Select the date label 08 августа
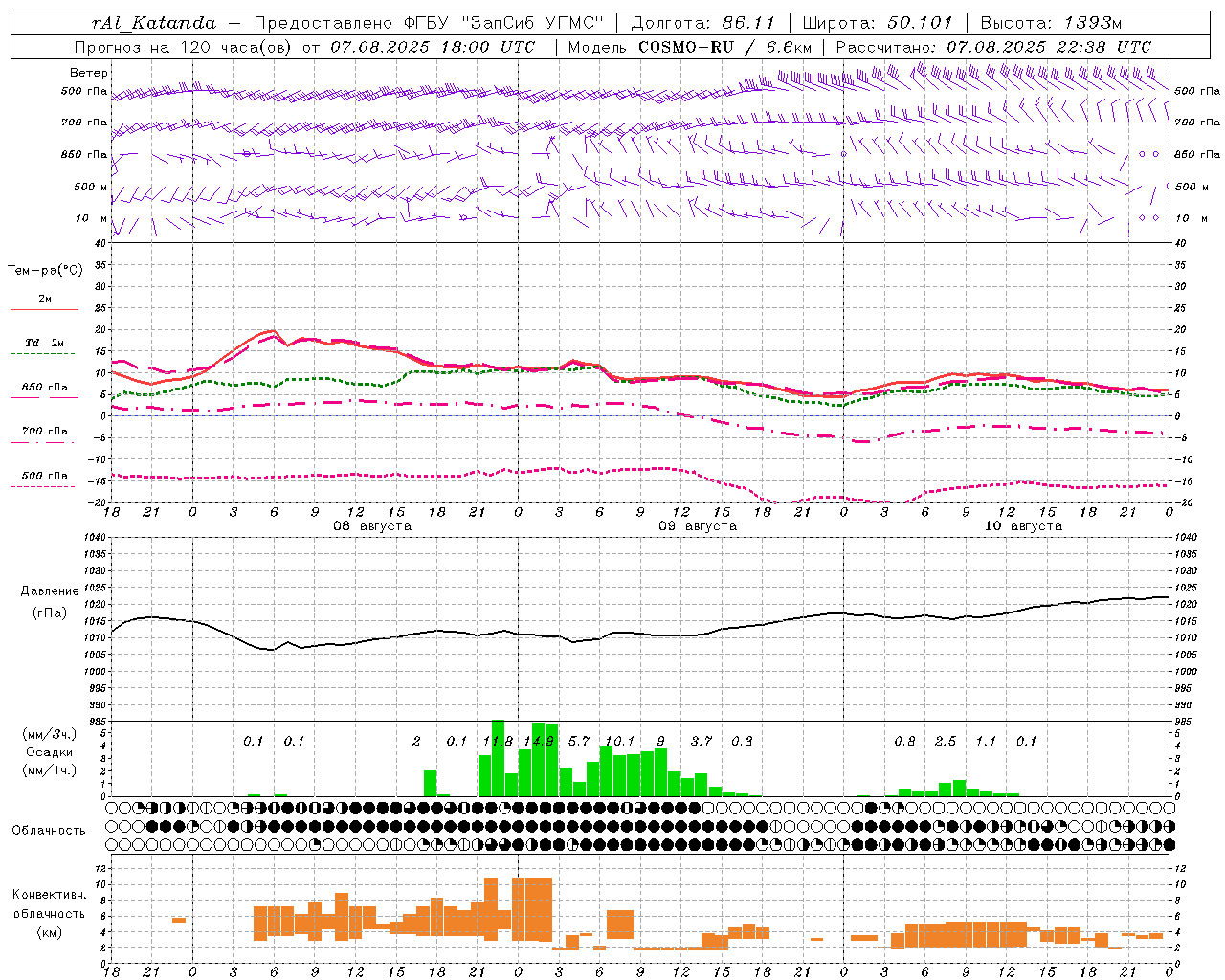1225x980 pixels. (x=371, y=526)
